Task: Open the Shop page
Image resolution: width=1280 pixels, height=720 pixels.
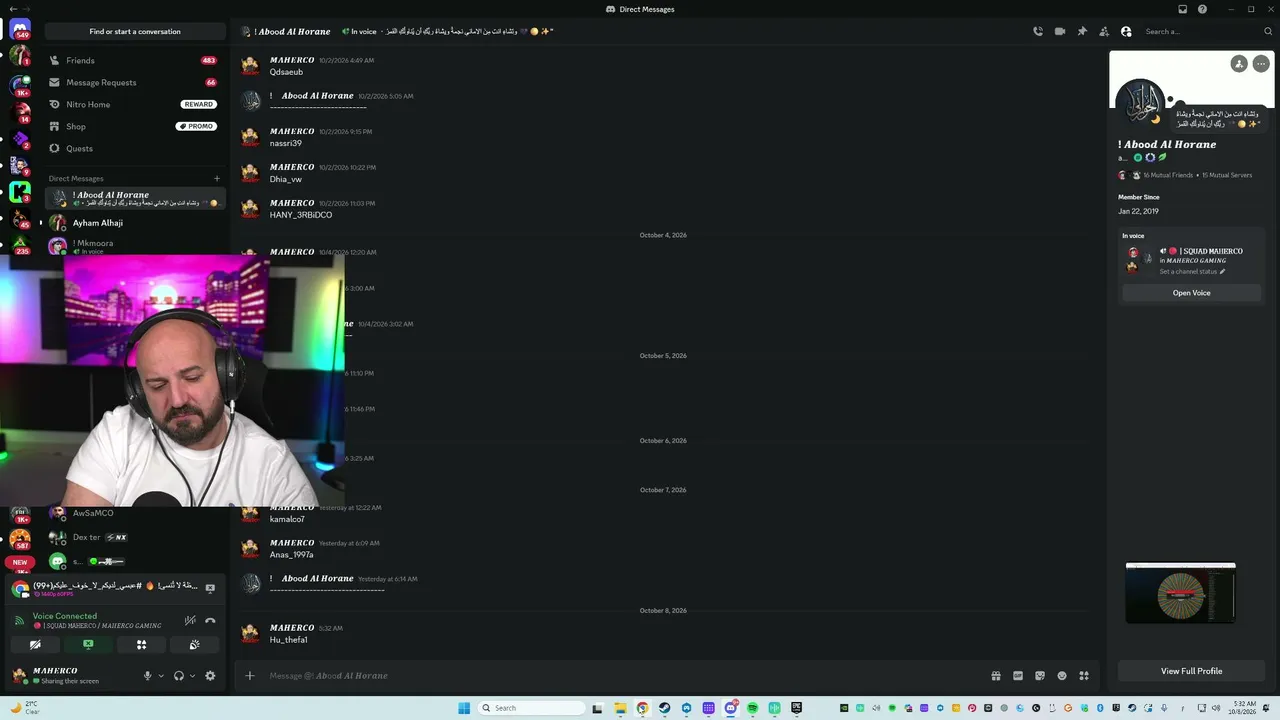Action: click(134, 126)
